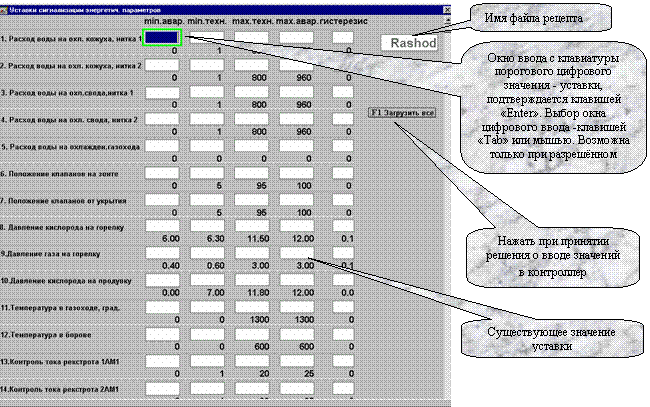This screenshot has height=407, width=650.
Task: Click the 0.60 setpoint value
Action: click(215, 266)
